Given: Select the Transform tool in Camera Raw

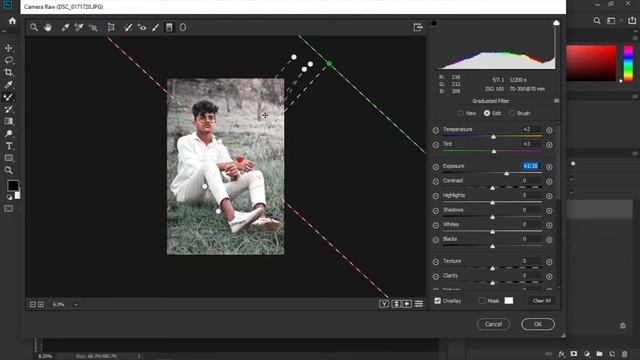Looking at the screenshot, I should (111, 27).
